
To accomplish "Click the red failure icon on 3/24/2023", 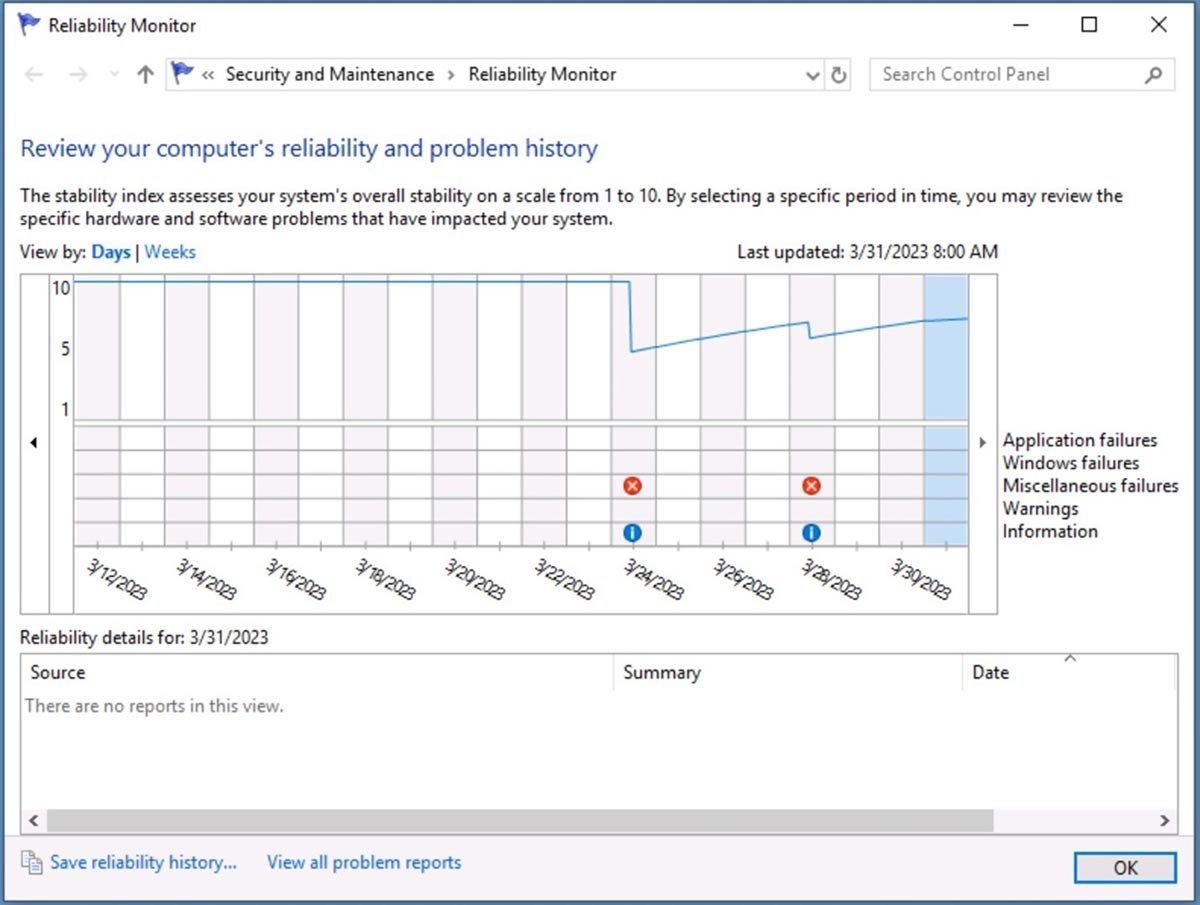I will coord(632,486).
